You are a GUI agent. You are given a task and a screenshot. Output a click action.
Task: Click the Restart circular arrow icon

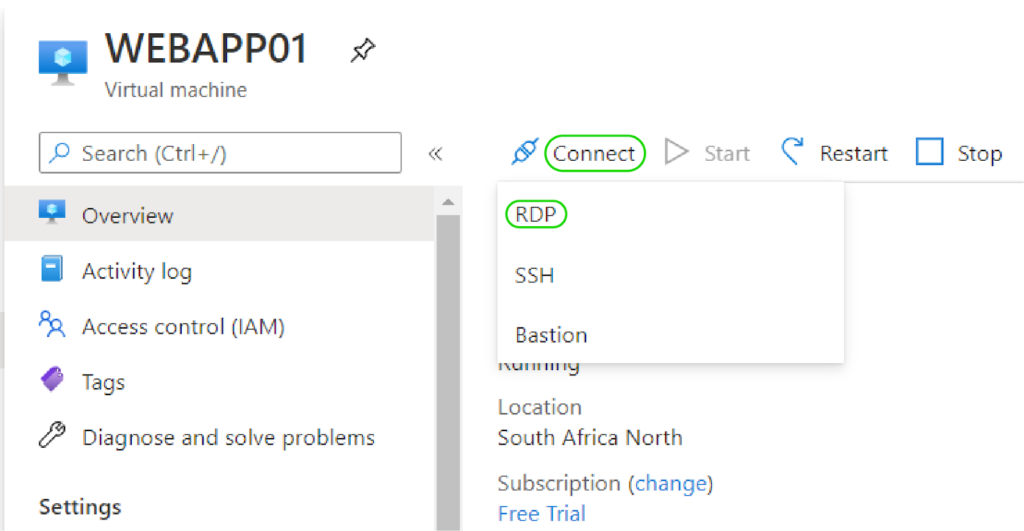pyautogui.click(x=792, y=151)
